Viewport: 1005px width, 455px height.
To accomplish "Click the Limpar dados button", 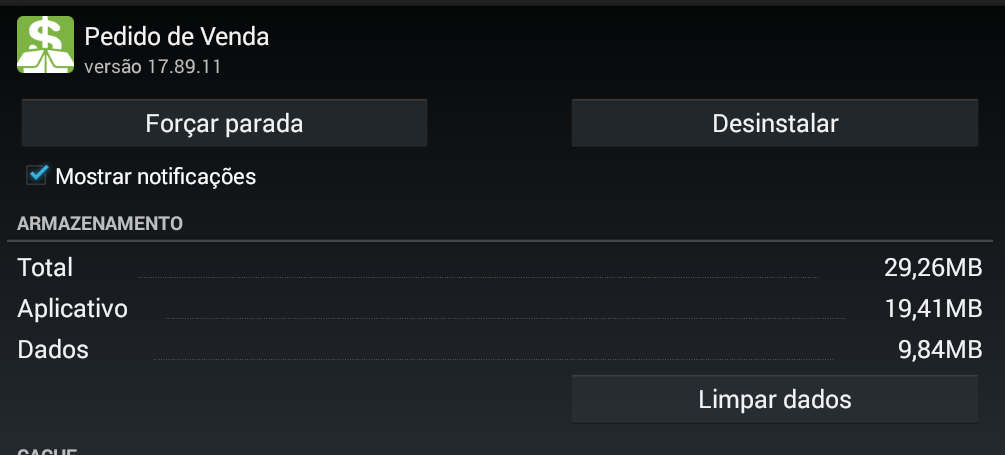I will pos(774,400).
